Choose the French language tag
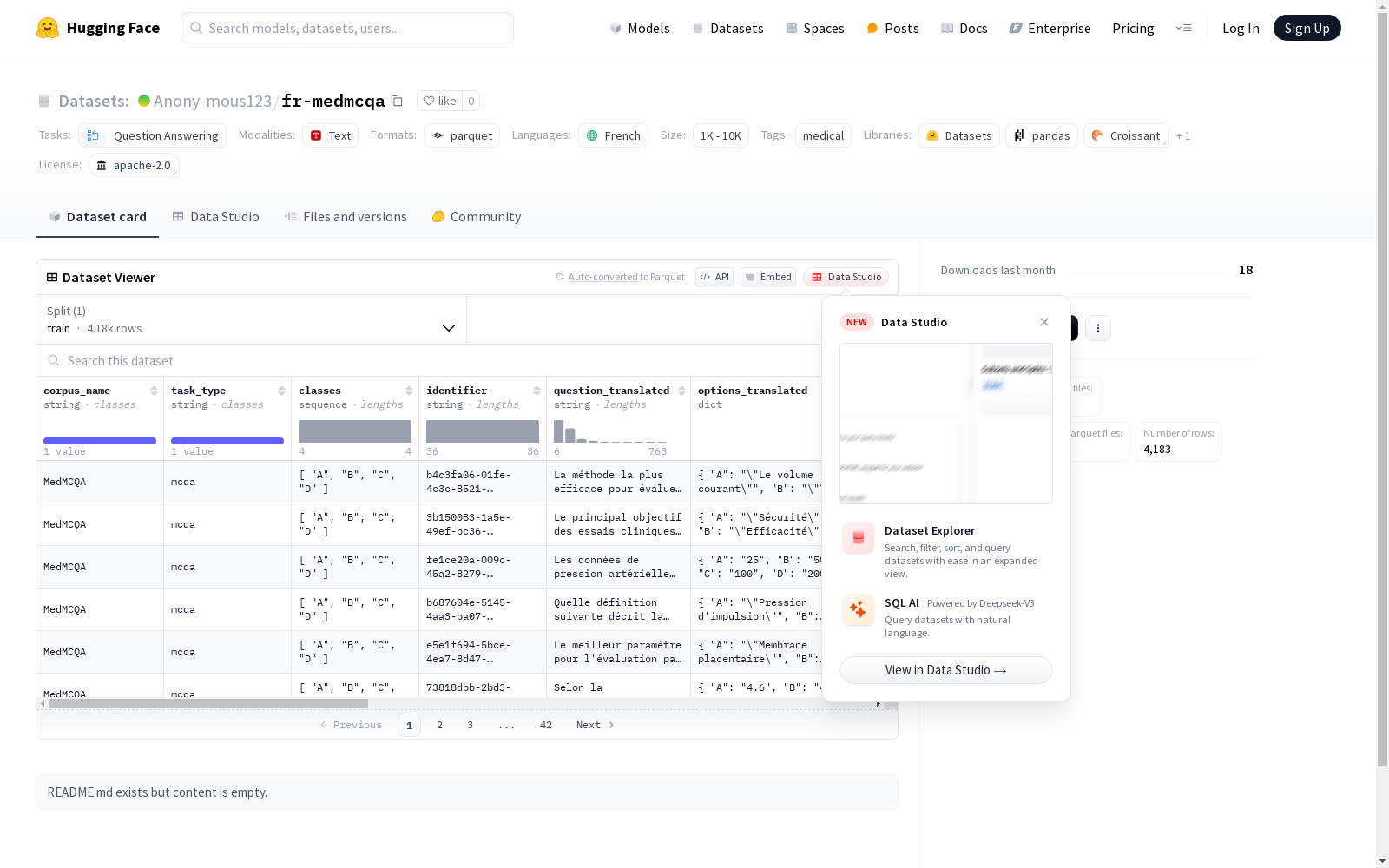This screenshot has height=868, width=1389. (613, 135)
